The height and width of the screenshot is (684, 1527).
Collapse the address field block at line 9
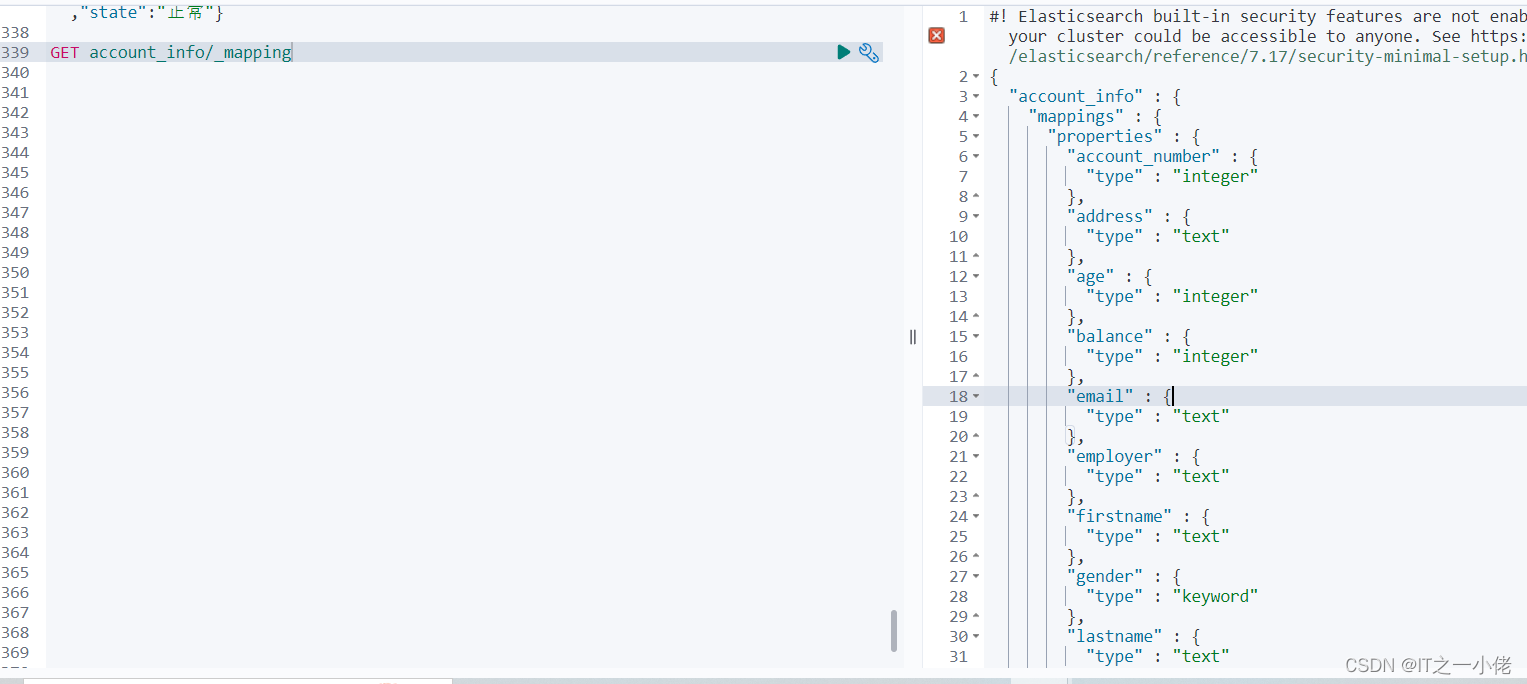[974, 216]
